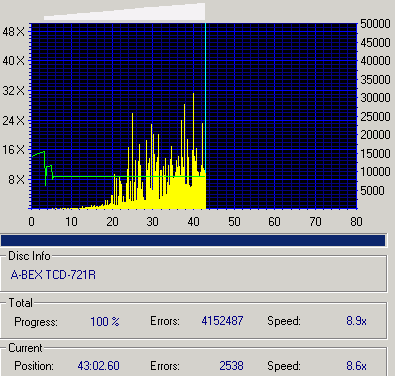Click the Disc Info group label
Viewport: 395px width, 376px height.
pyautogui.click(x=29, y=256)
